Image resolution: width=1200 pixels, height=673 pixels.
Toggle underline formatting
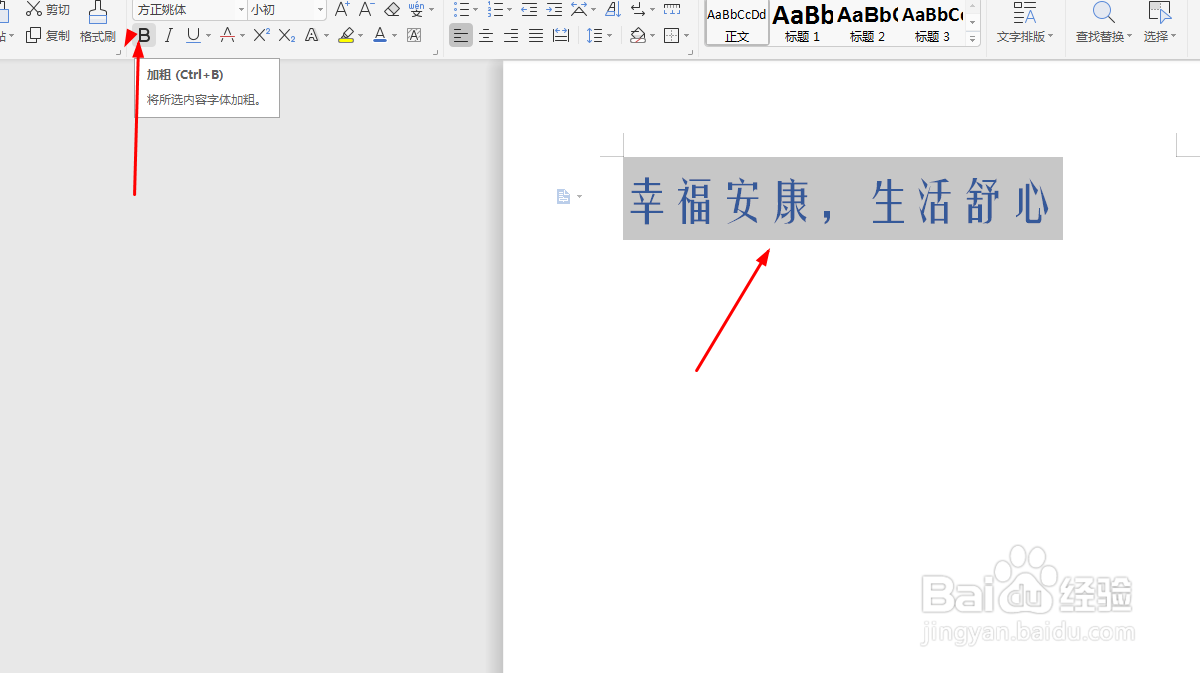[192, 35]
